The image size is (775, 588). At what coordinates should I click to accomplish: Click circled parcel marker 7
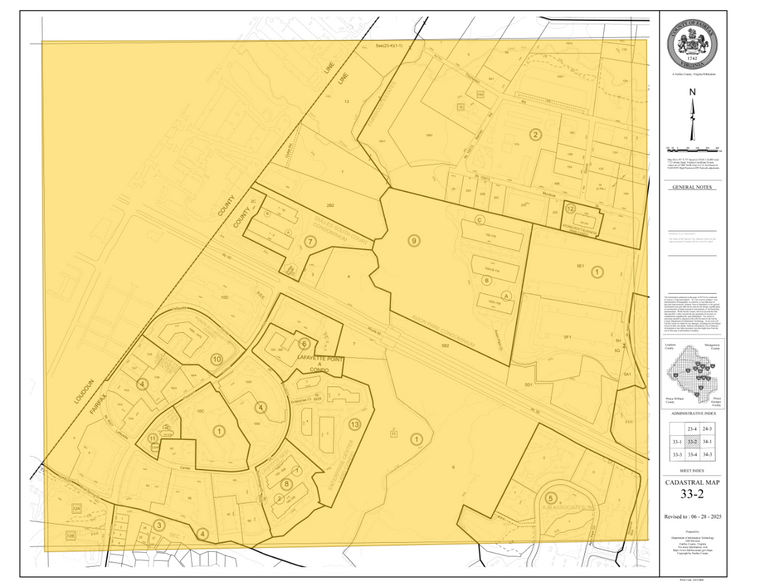click(310, 241)
